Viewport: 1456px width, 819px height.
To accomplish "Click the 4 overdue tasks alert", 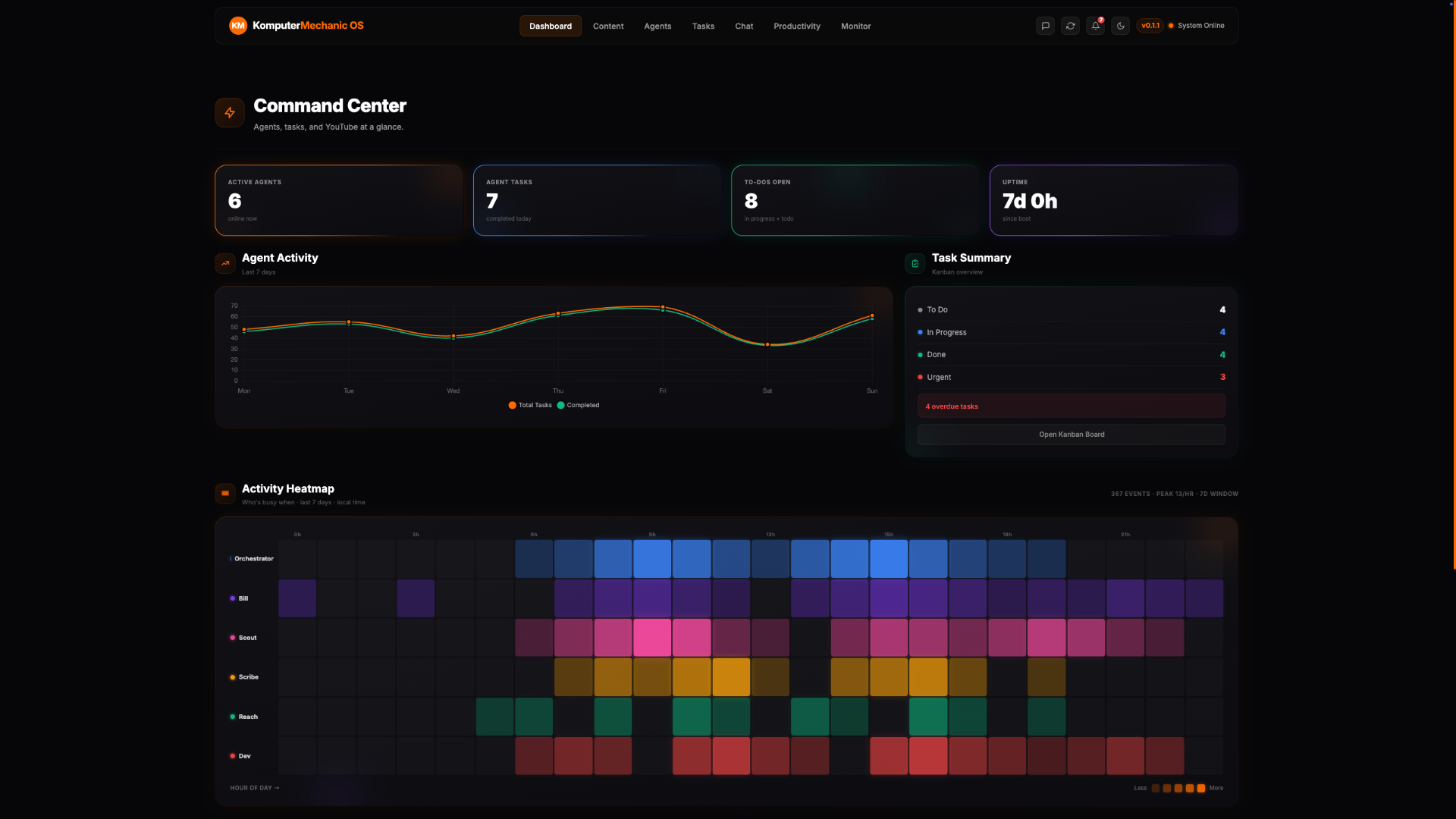I will coord(1072,406).
